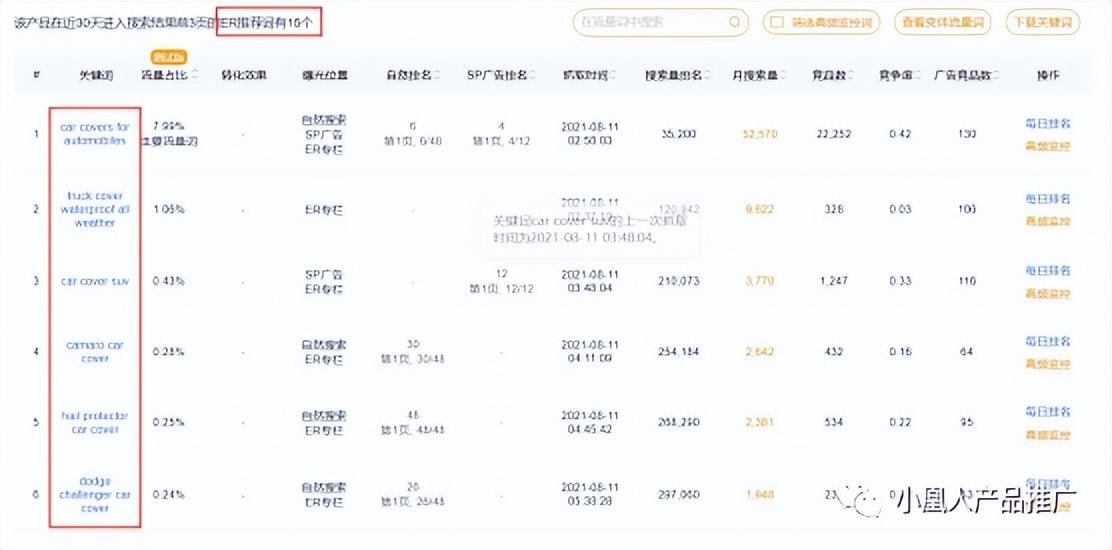Click the search magnifier icon in search box
This screenshot has width=1112, height=550.
[734, 22]
